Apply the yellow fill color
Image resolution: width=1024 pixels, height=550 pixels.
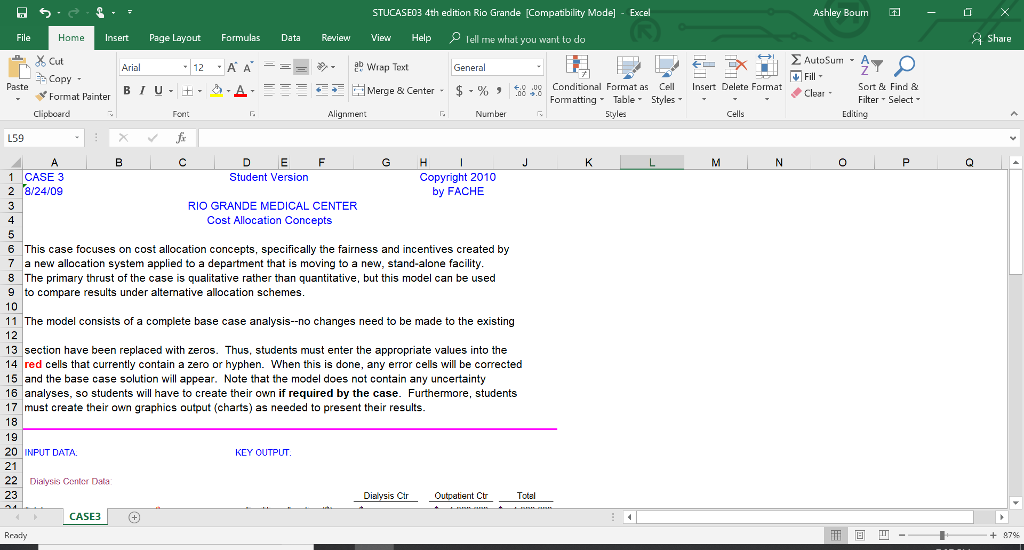(217, 91)
